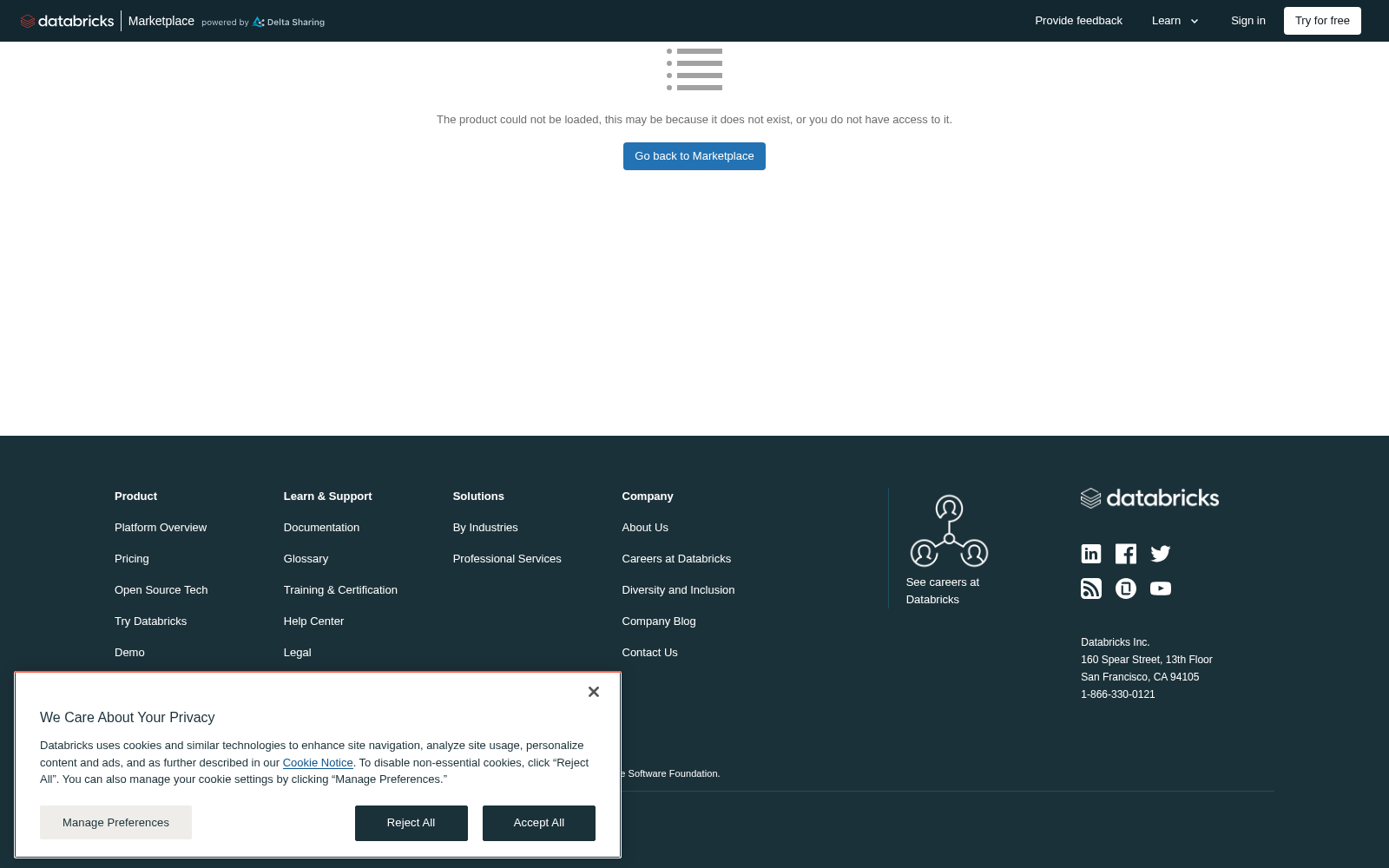Click the Learn & Support heading
This screenshot has height=868, width=1389.
[x=327, y=496]
